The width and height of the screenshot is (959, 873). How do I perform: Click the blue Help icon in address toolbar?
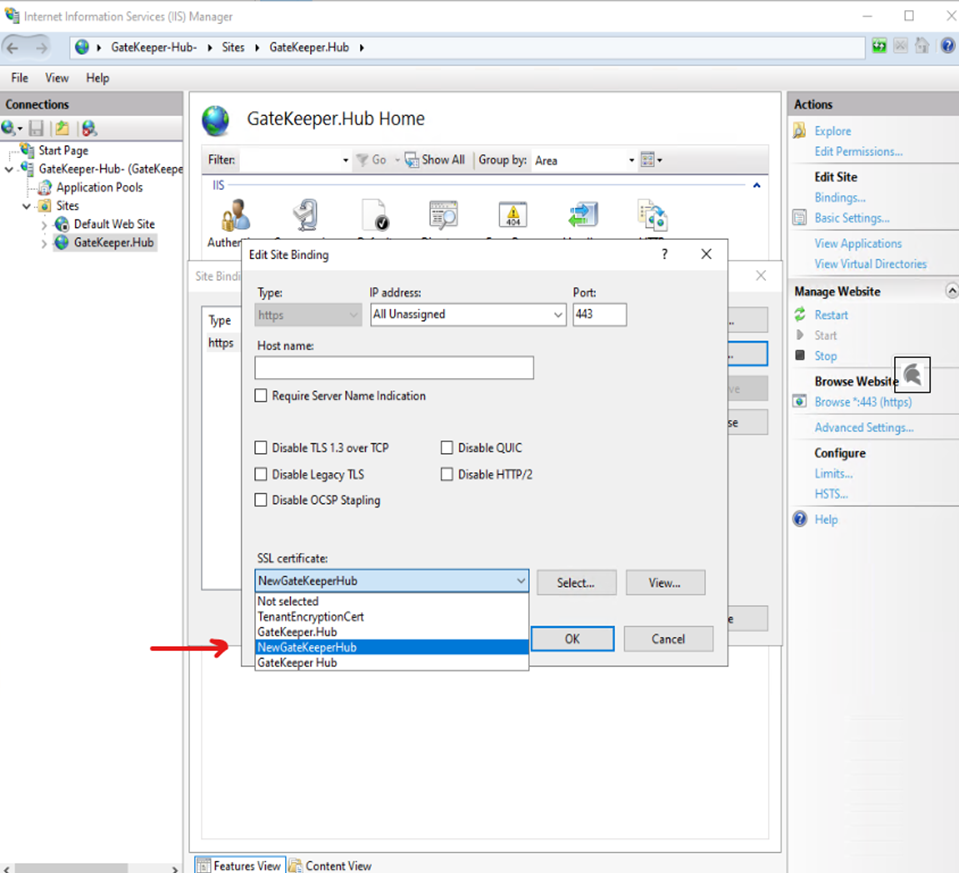tap(947, 46)
